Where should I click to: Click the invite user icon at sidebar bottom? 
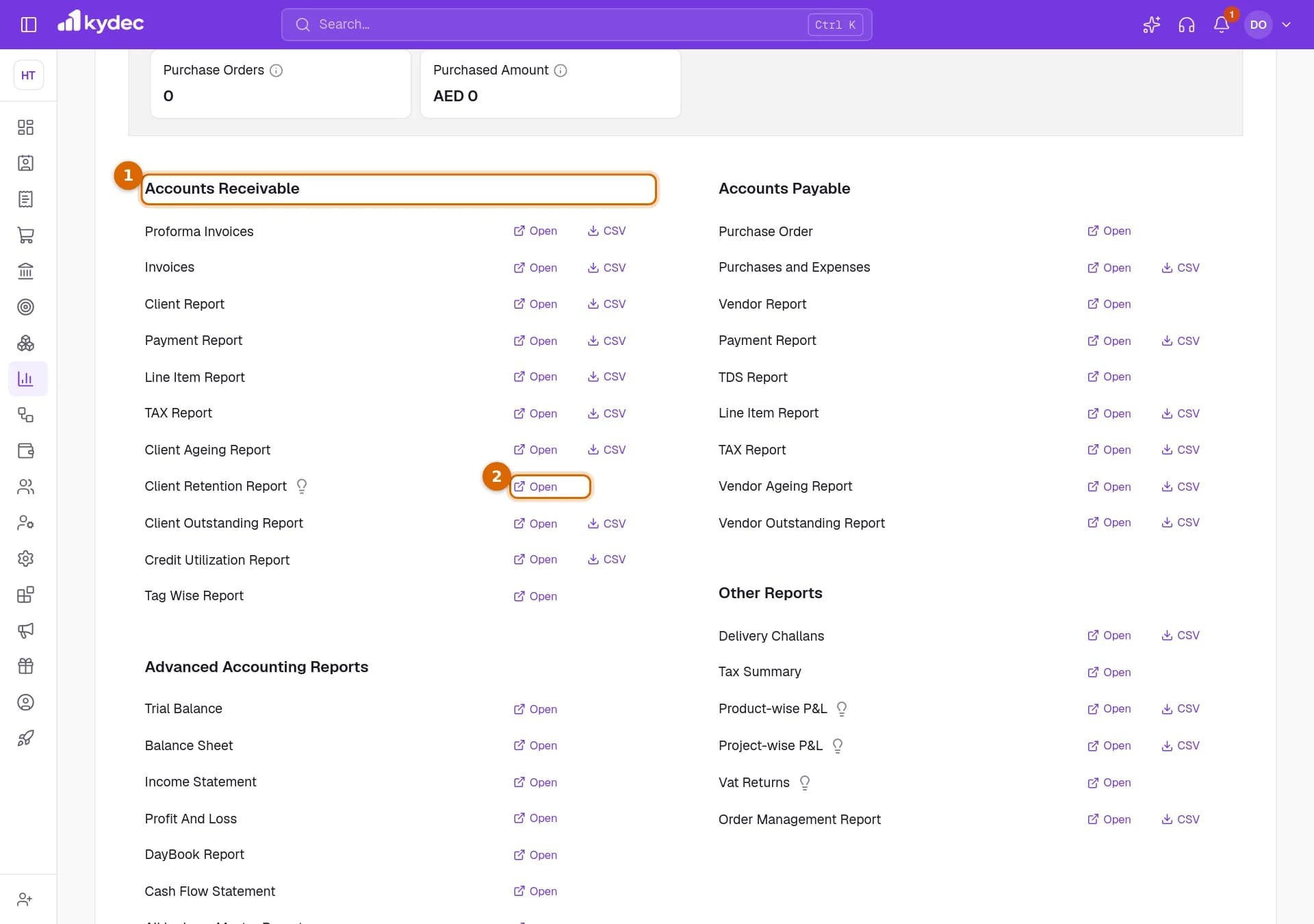[x=25, y=899]
